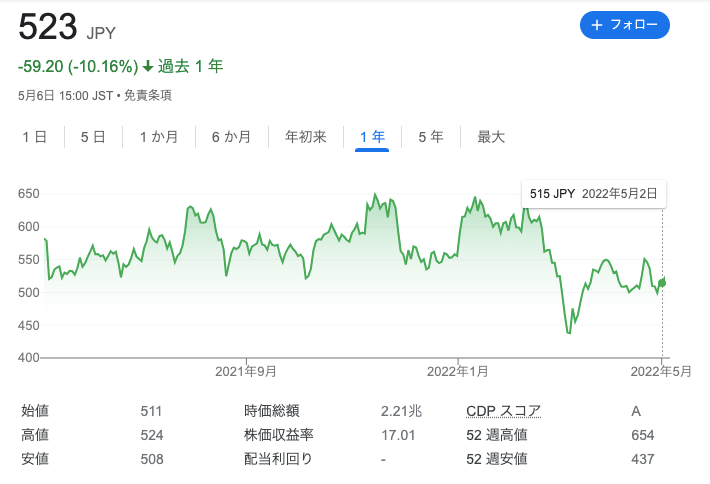Click the CDP score value A

tap(636, 411)
